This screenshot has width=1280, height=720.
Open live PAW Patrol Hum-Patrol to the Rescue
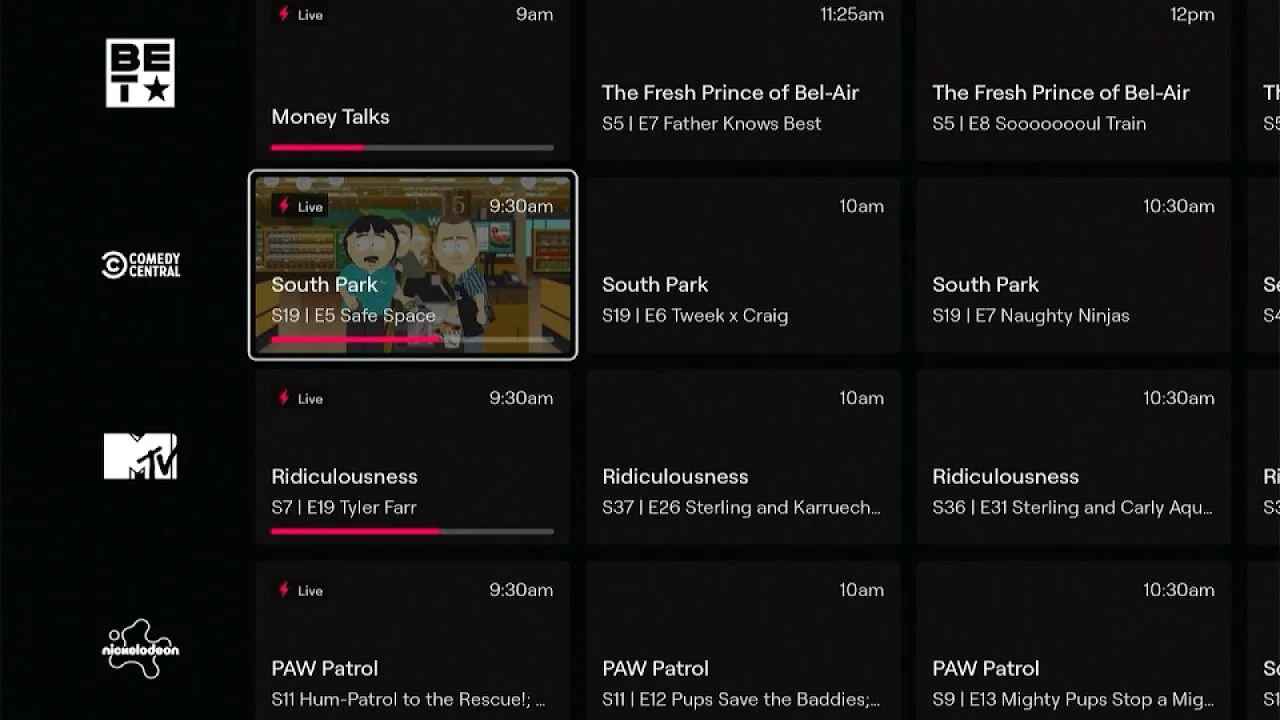click(413, 641)
